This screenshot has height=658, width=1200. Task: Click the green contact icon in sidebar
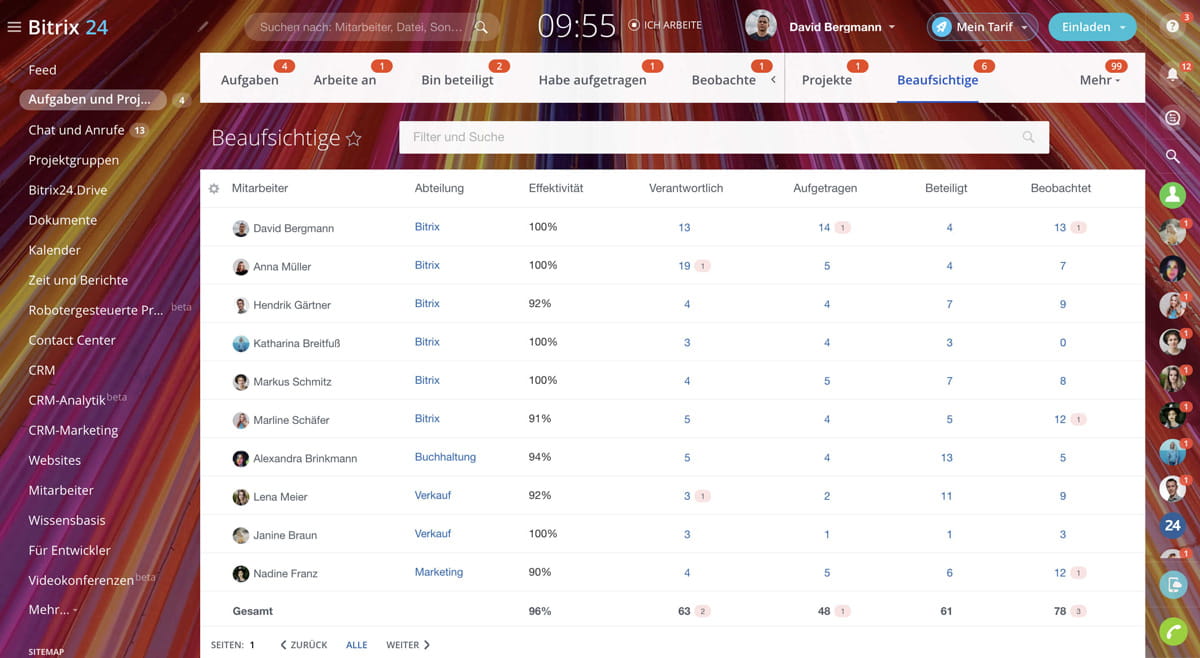click(x=1173, y=195)
